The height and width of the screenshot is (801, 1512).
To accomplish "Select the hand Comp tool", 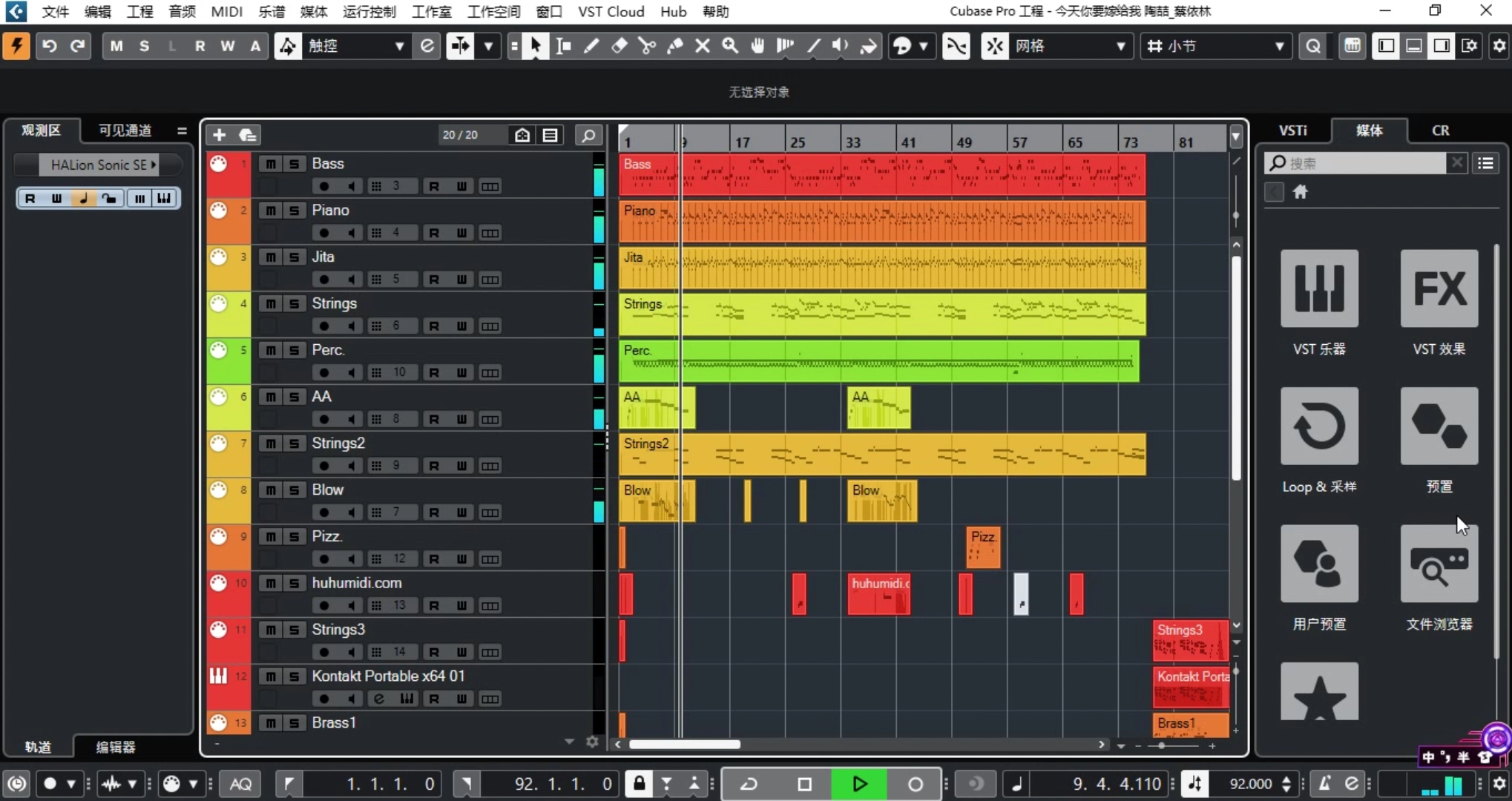I will (757, 46).
